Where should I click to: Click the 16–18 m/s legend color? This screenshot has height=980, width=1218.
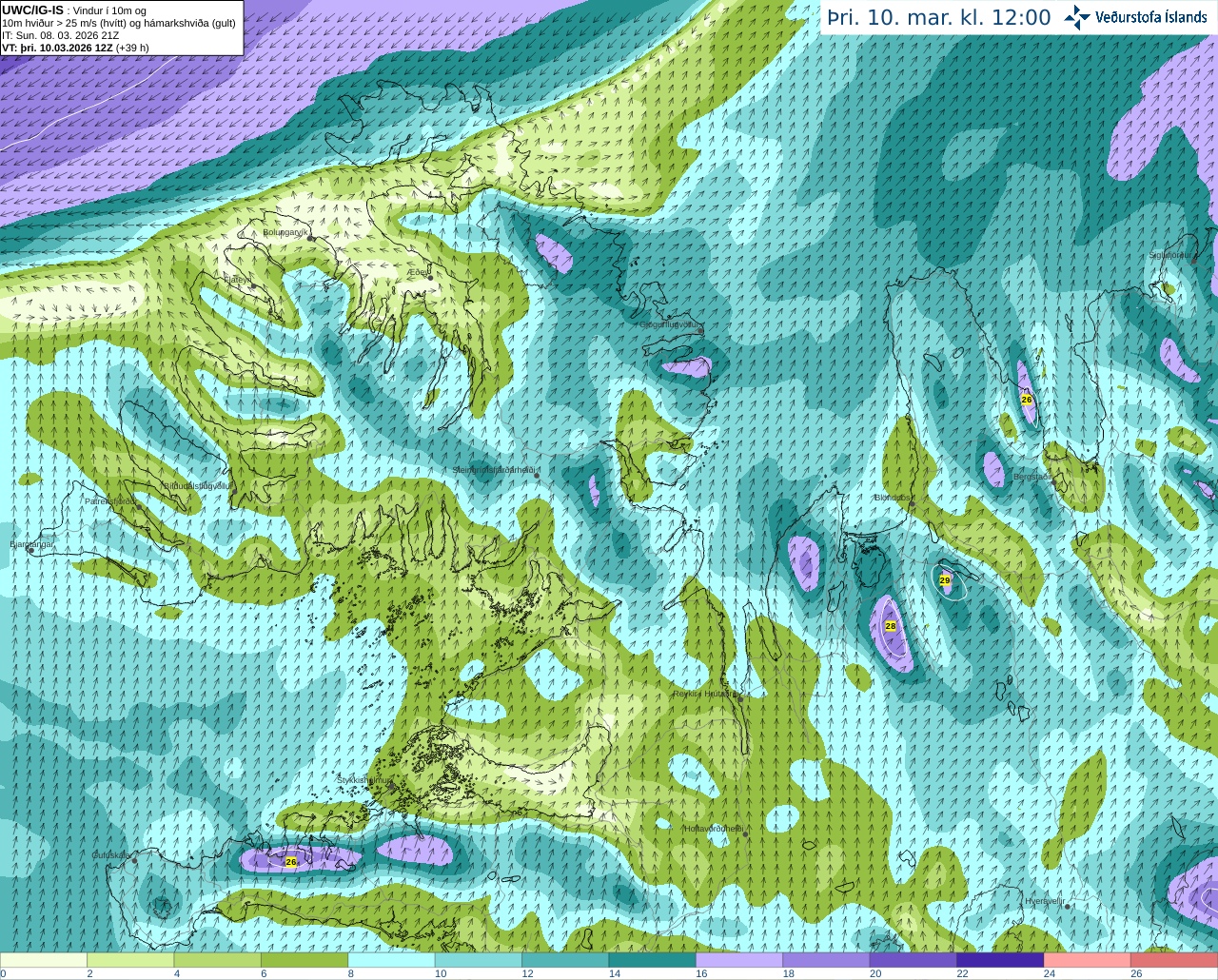click(x=739, y=960)
